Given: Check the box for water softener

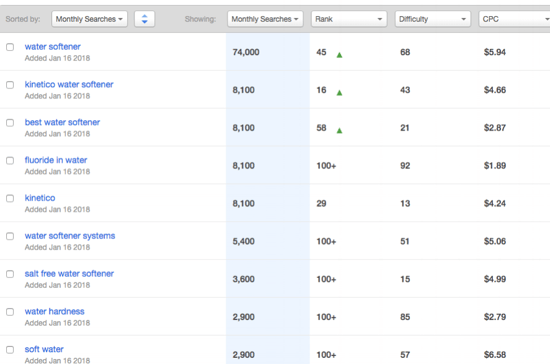Looking at the screenshot, I should 10,47.
